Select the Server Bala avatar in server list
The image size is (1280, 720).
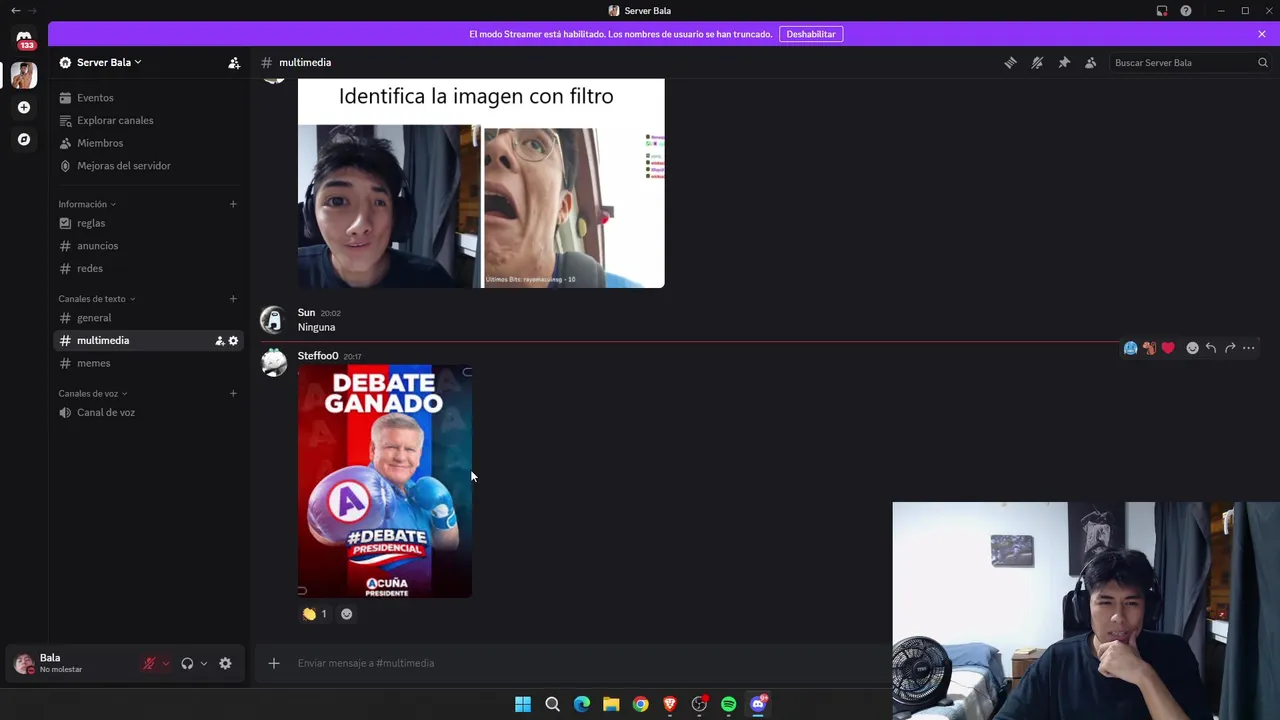24,75
